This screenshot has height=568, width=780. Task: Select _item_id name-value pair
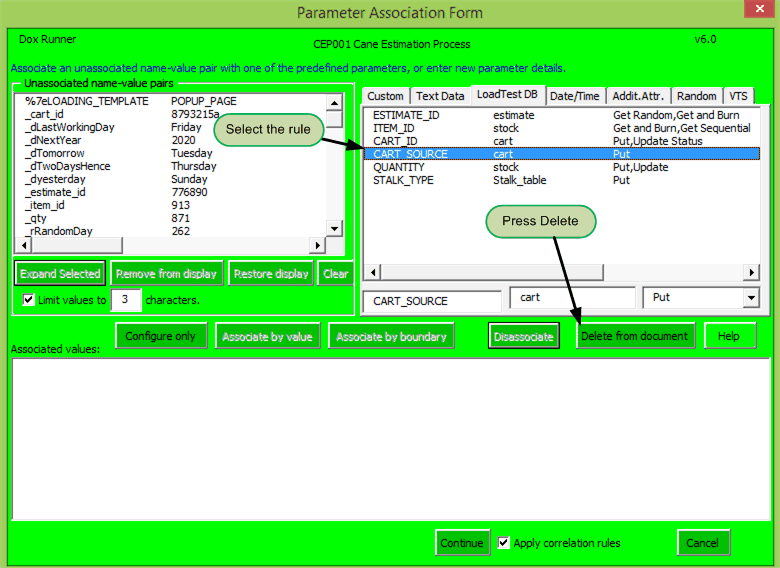(172, 205)
